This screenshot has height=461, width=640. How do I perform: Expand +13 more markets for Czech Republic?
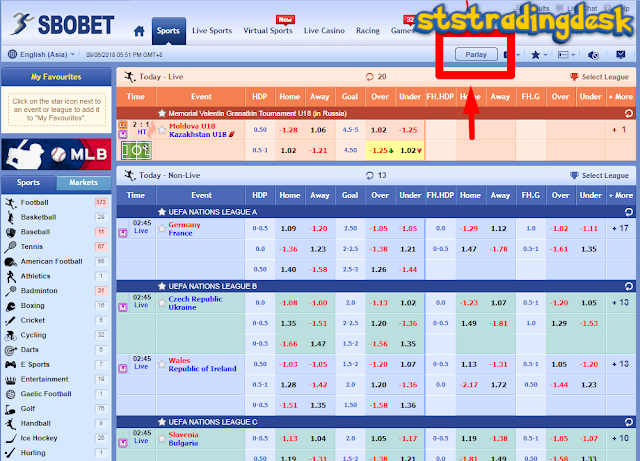pyautogui.click(x=620, y=303)
